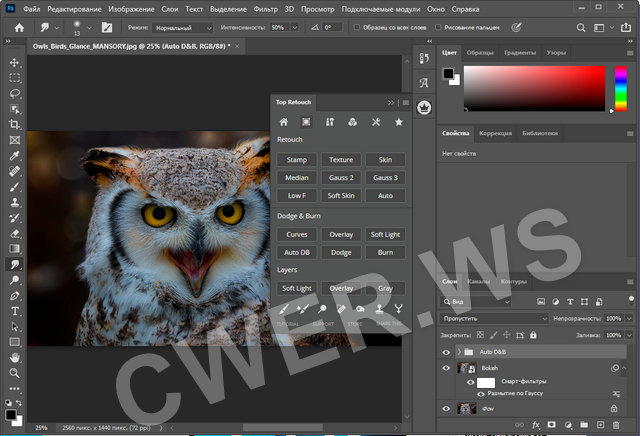Click the crown icon in the side dock

coord(424,106)
